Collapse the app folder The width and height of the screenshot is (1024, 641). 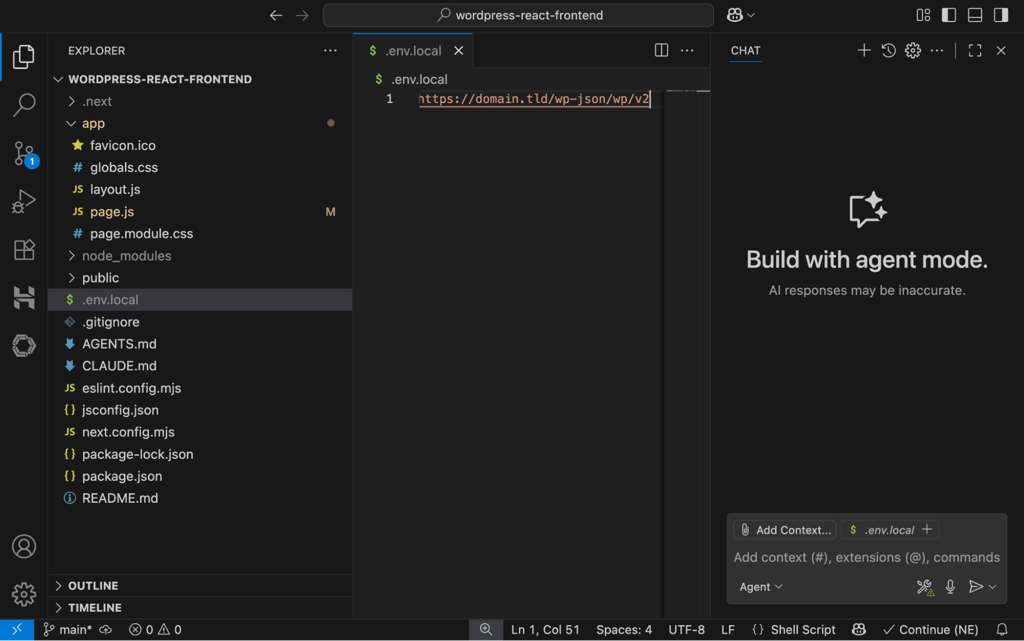tap(200, 123)
